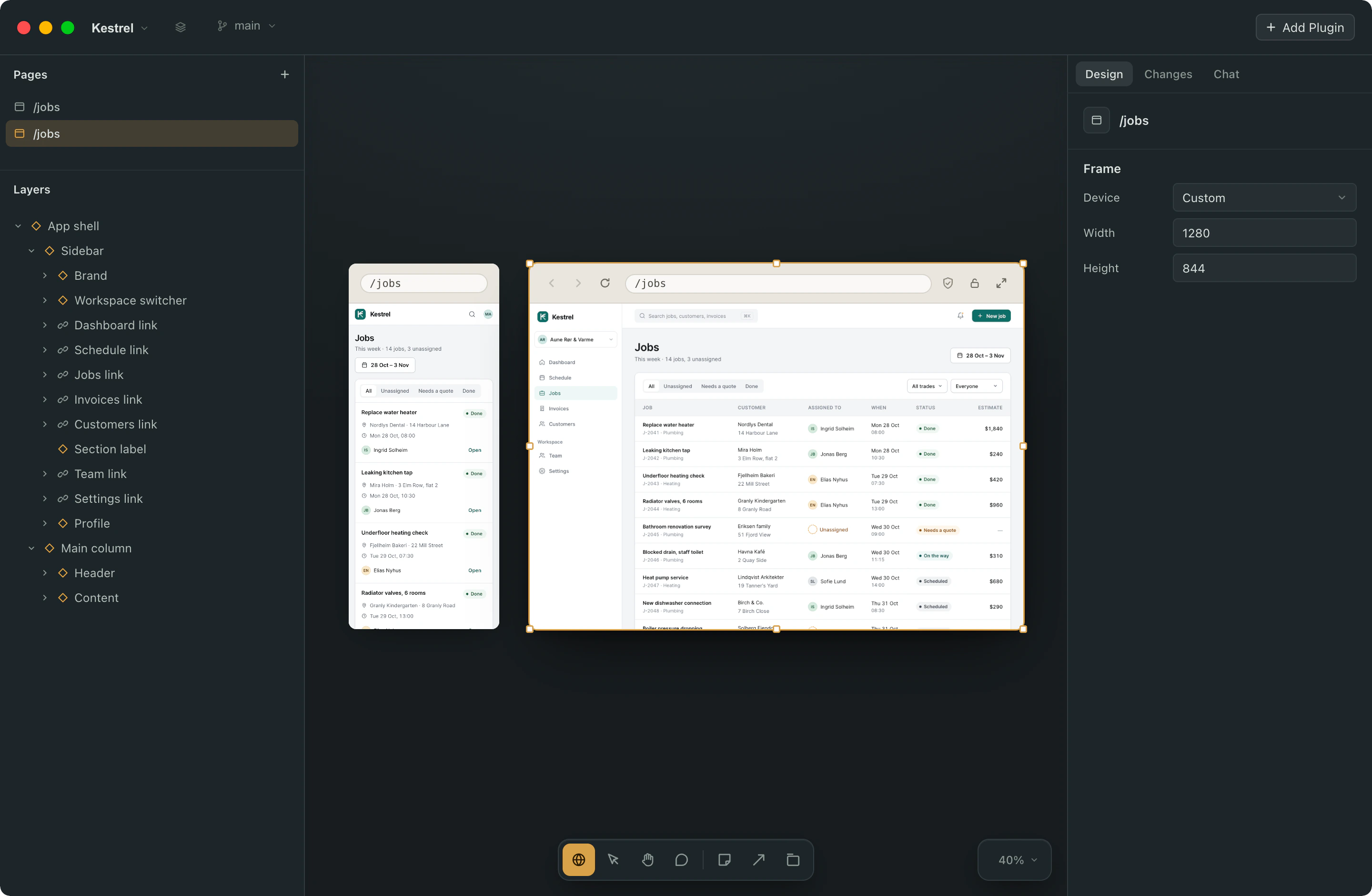Select the sticky note tool
Viewport: 1372px width, 896px height.
(x=725, y=860)
